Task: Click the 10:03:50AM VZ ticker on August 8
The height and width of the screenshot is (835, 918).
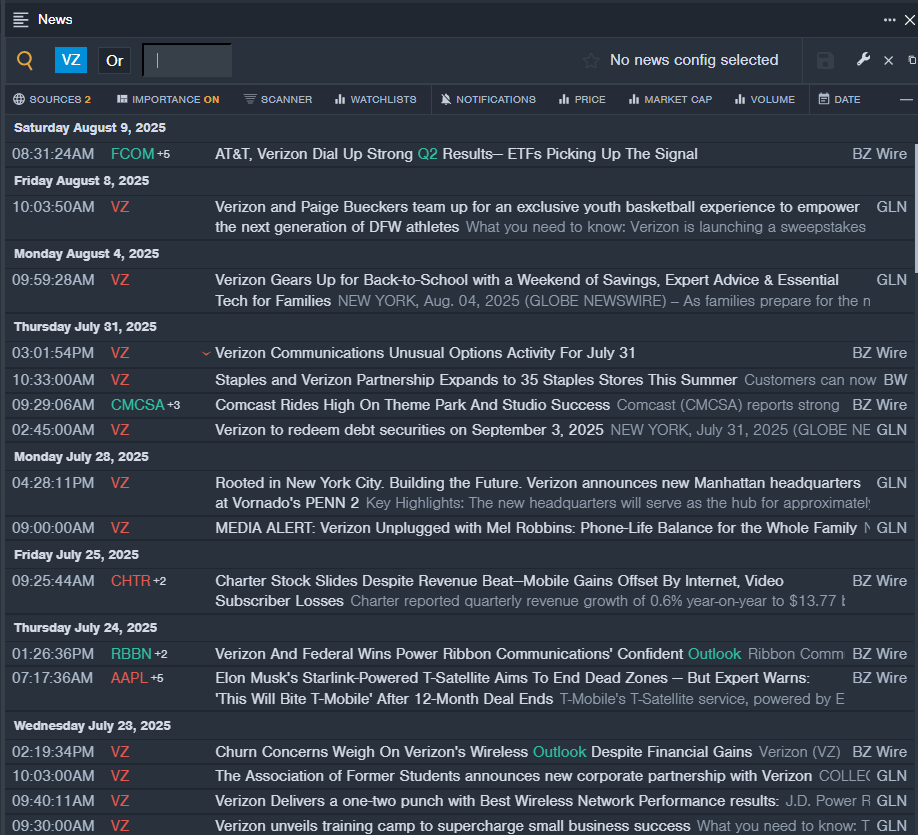Action: pyautogui.click(x=120, y=207)
